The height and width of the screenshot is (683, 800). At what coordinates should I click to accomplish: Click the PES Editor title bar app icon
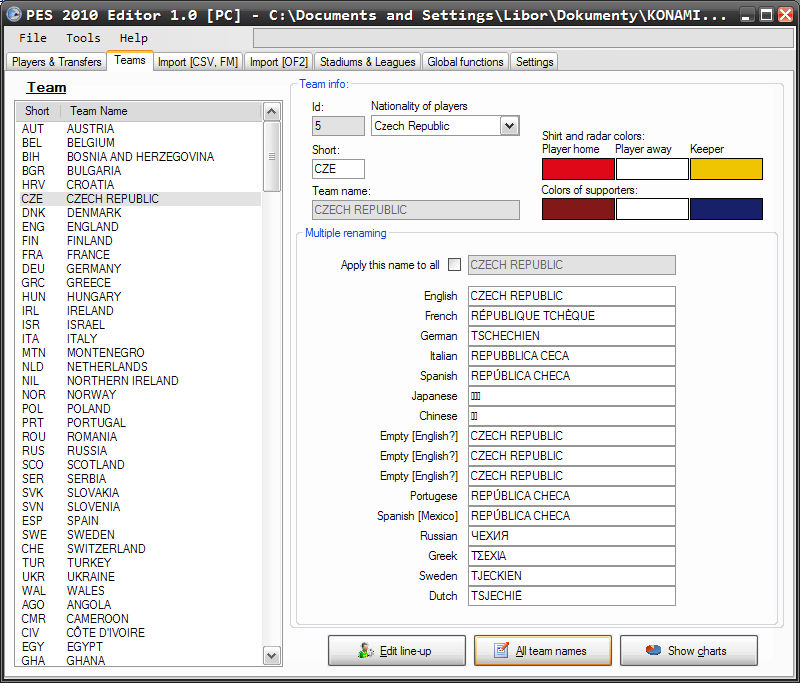click(x=14, y=14)
